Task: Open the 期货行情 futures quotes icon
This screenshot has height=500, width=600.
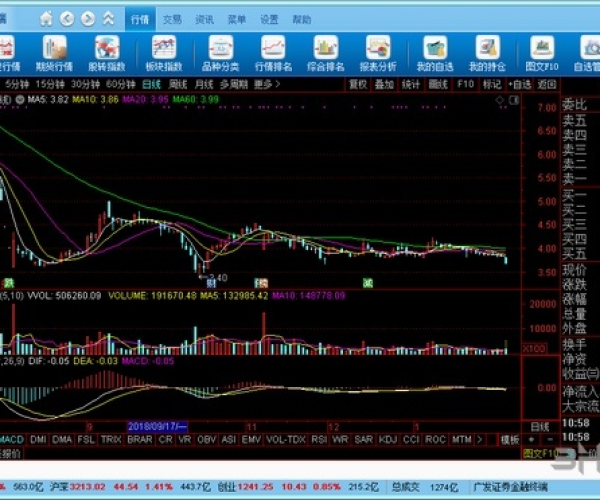Action: tap(55, 52)
